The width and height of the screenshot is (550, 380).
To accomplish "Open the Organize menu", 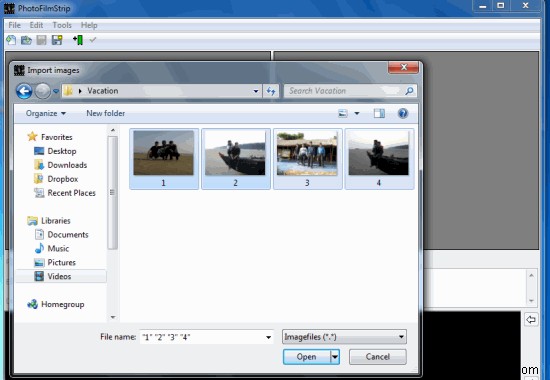I will click(46, 113).
